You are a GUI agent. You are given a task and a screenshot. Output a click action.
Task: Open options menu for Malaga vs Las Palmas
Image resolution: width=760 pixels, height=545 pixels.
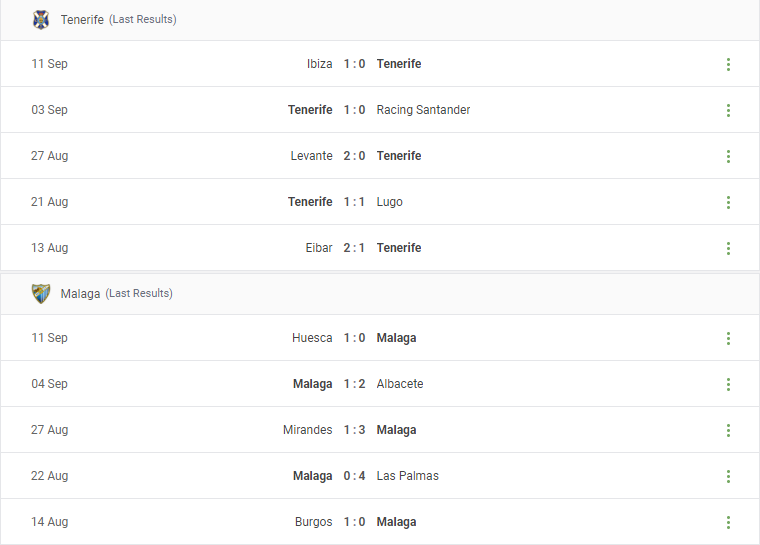coord(728,476)
